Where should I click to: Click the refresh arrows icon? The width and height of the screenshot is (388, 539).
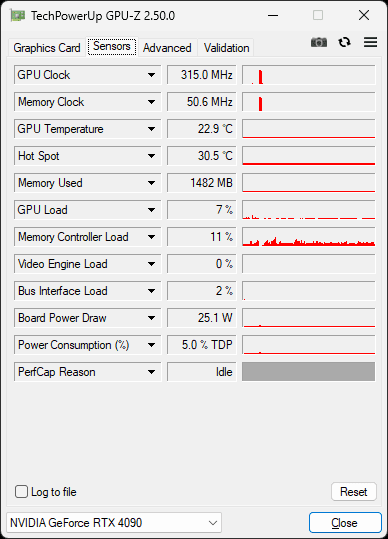344,42
